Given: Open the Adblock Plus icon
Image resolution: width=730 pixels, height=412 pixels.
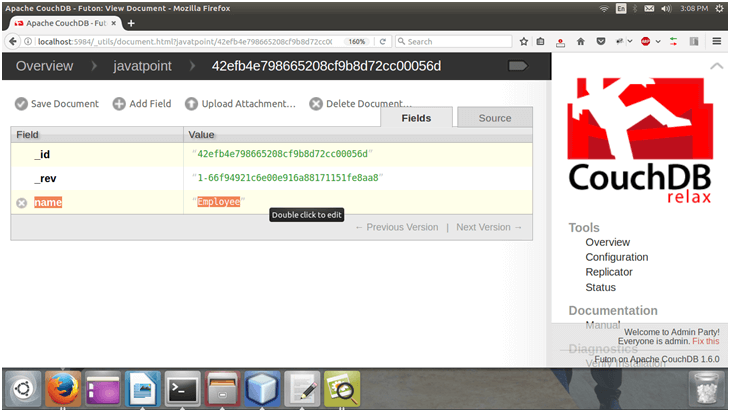Looking at the screenshot, I should [x=645, y=41].
